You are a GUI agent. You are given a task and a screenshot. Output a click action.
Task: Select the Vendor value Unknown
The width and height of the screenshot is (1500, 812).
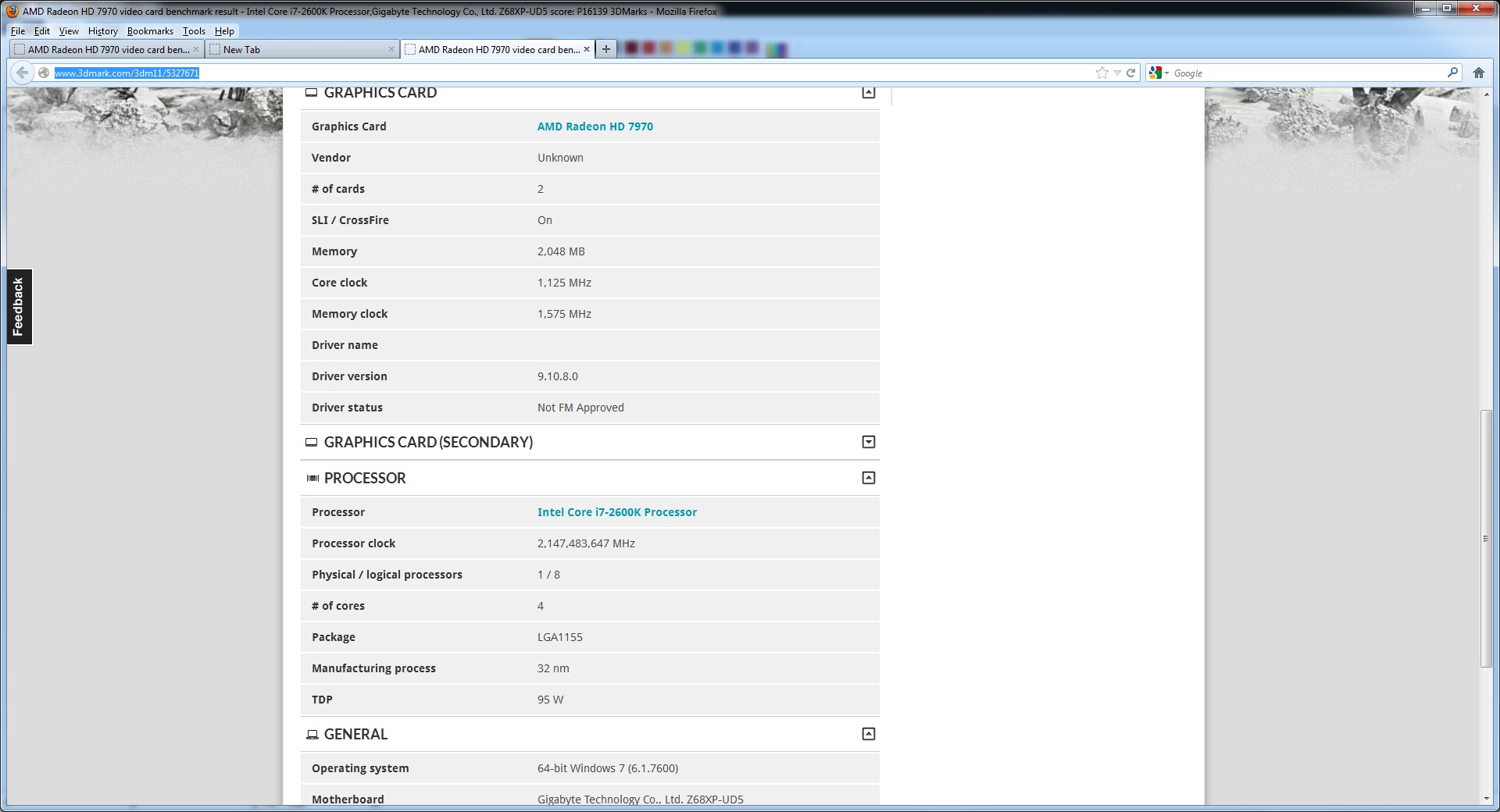(x=560, y=158)
